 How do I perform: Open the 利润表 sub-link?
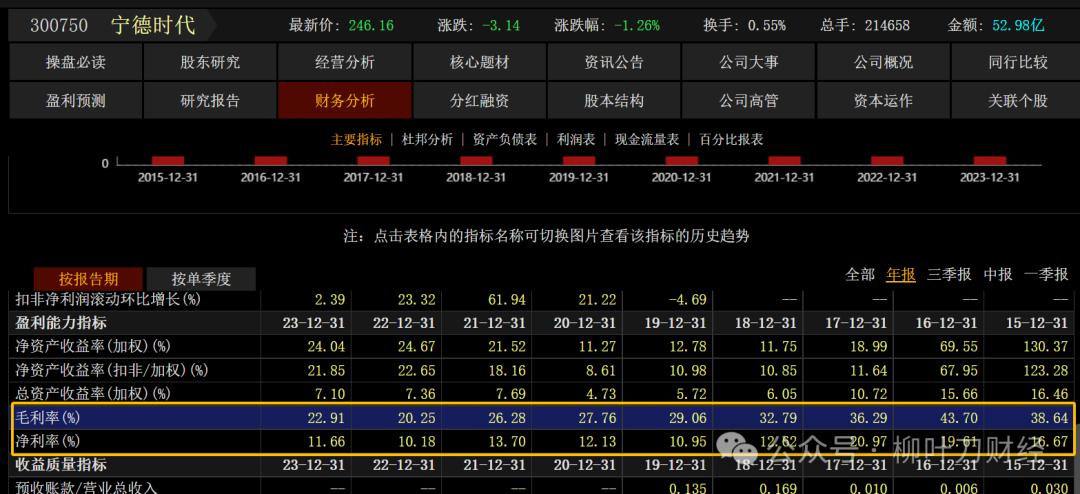coord(576,139)
